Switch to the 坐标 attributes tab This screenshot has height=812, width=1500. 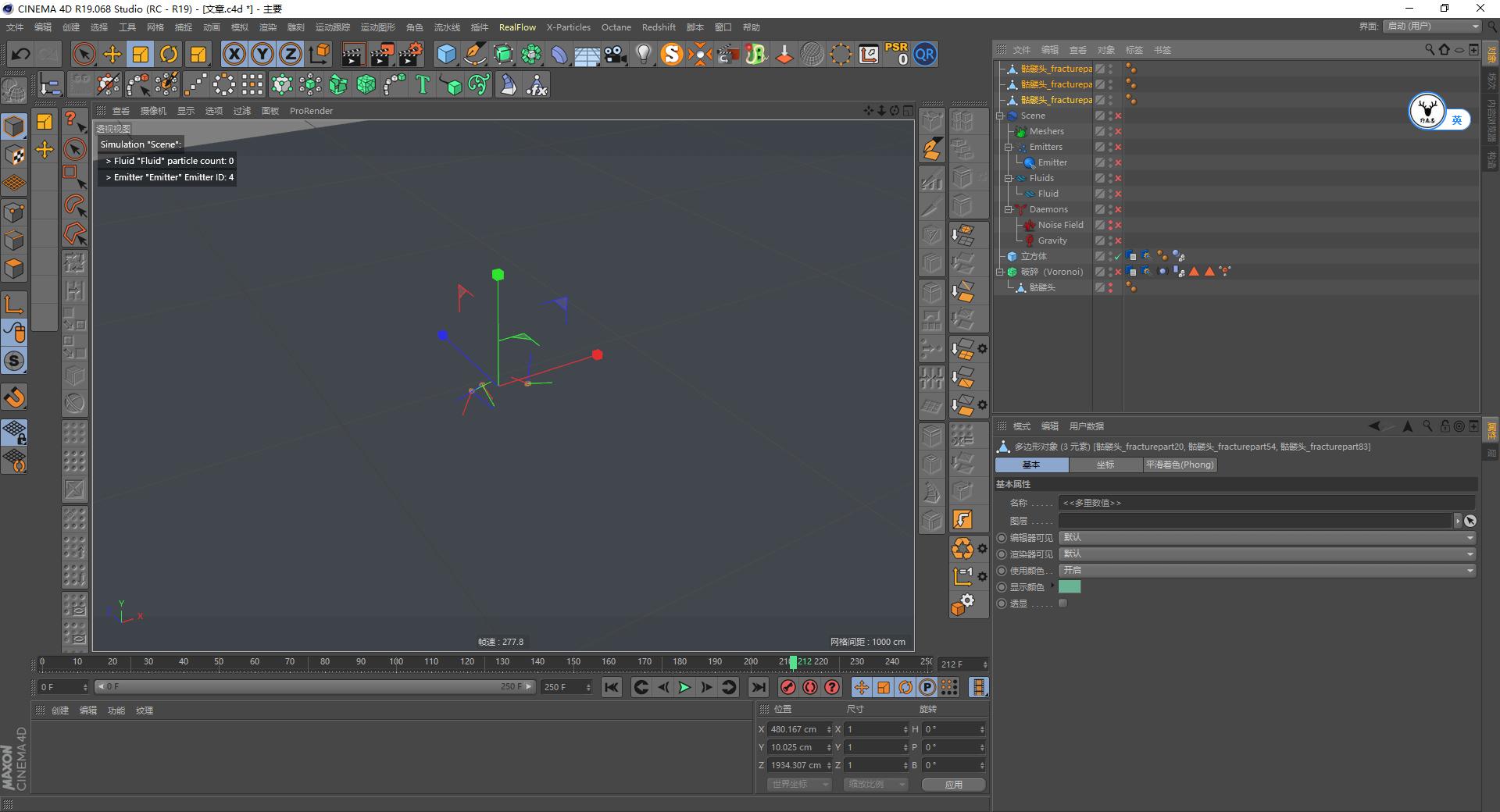(x=1105, y=465)
